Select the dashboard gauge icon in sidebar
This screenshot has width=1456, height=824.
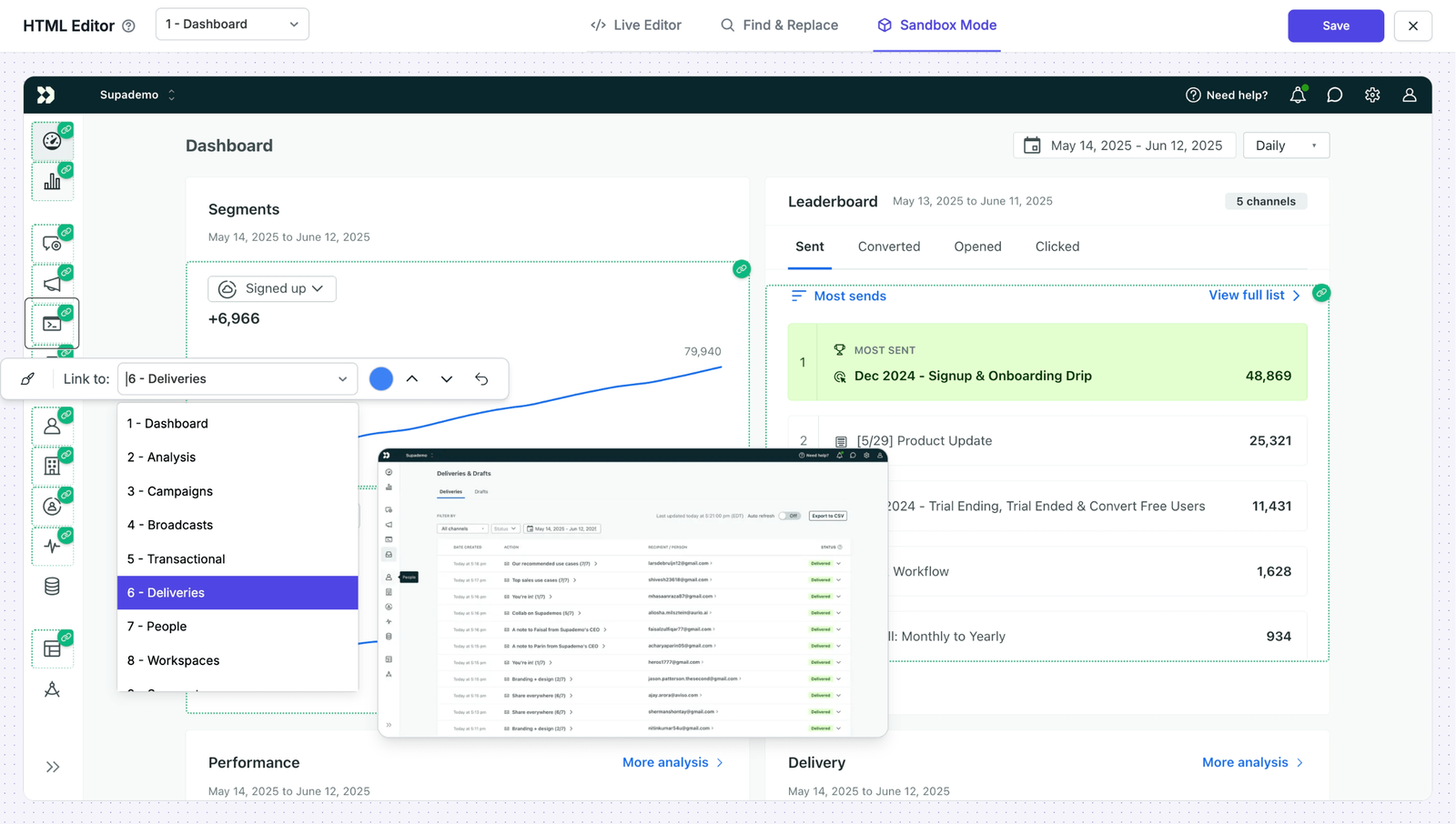52,141
